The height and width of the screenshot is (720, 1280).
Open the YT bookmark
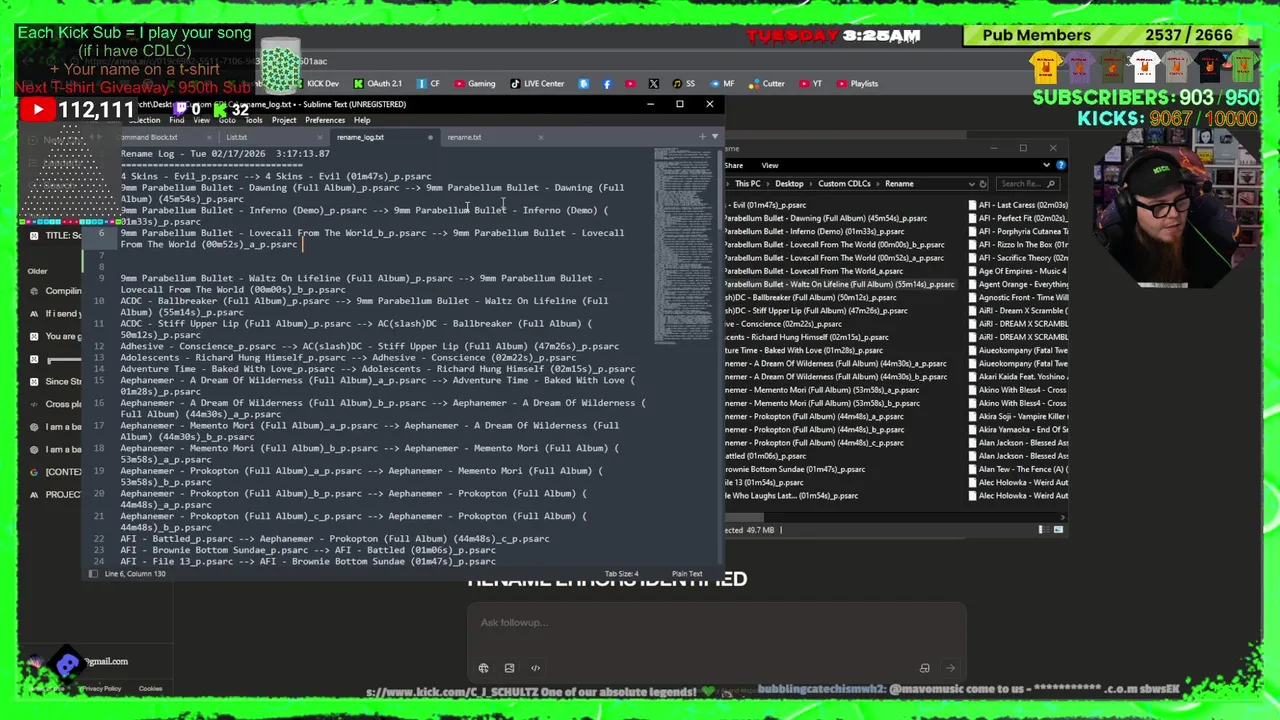810,84
